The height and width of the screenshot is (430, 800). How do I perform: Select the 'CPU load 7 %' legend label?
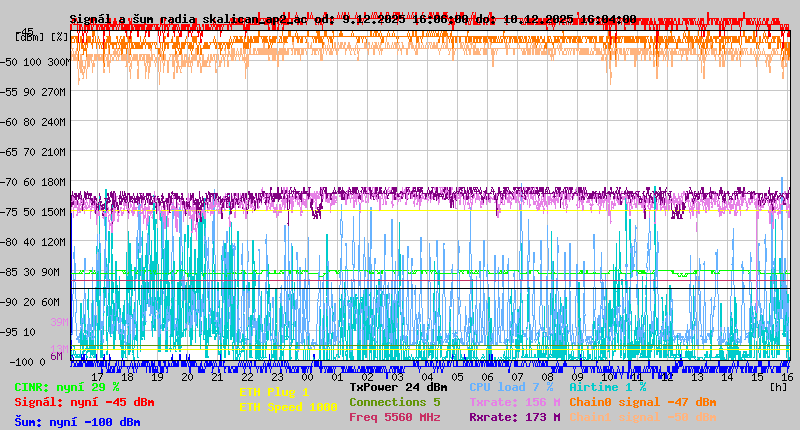pos(511,388)
